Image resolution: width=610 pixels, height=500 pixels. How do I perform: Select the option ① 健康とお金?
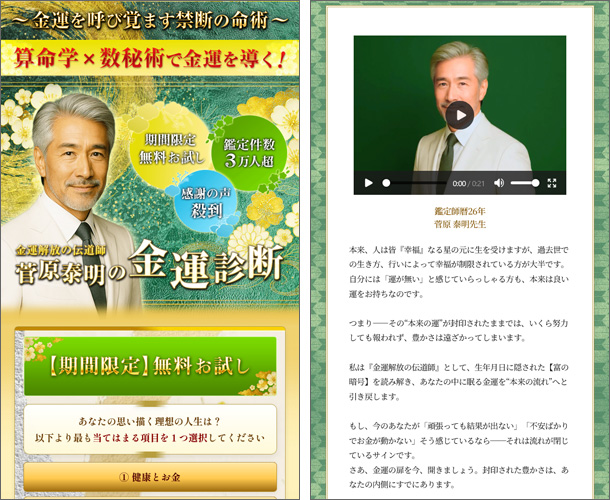click(x=150, y=477)
